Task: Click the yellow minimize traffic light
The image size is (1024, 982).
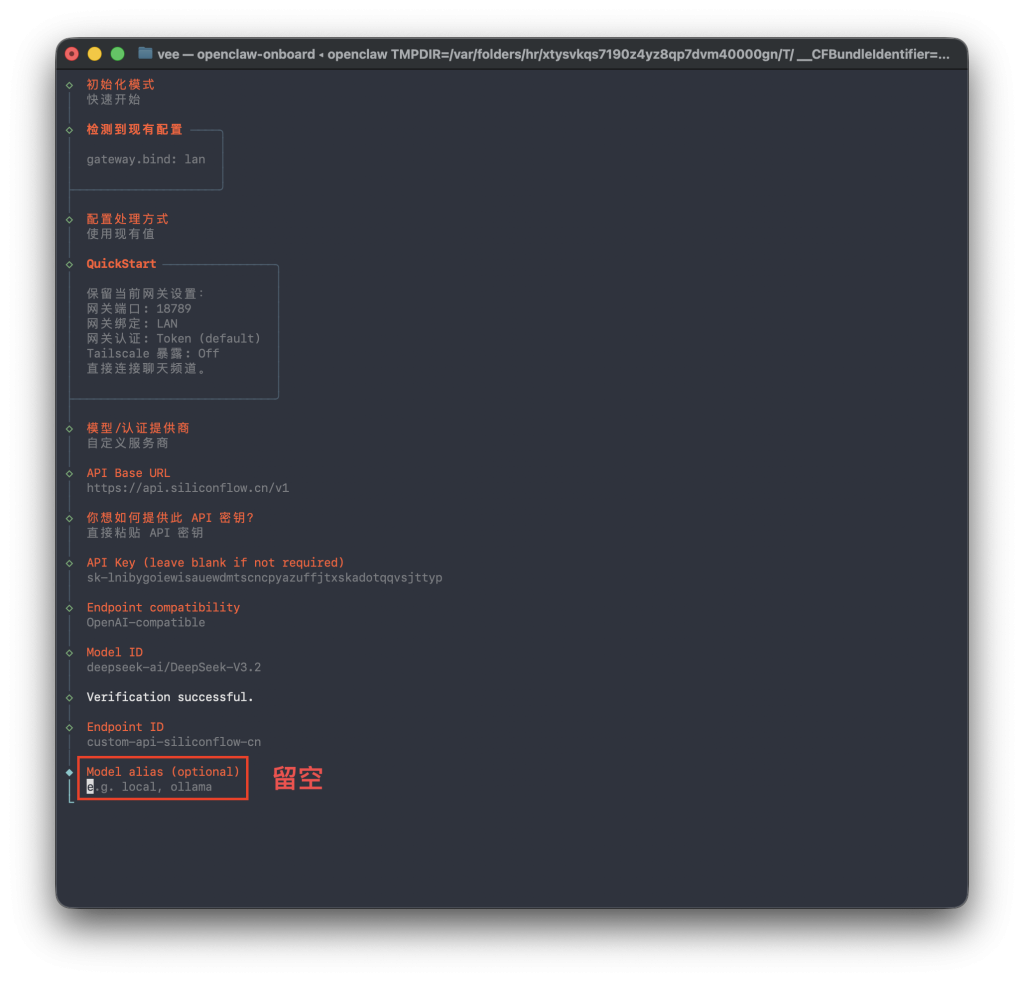Action: click(94, 54)
